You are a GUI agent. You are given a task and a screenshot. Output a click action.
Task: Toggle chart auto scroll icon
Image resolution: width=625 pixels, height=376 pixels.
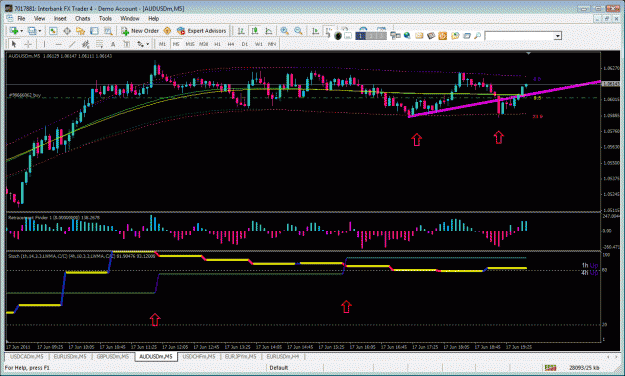point(315,31)
